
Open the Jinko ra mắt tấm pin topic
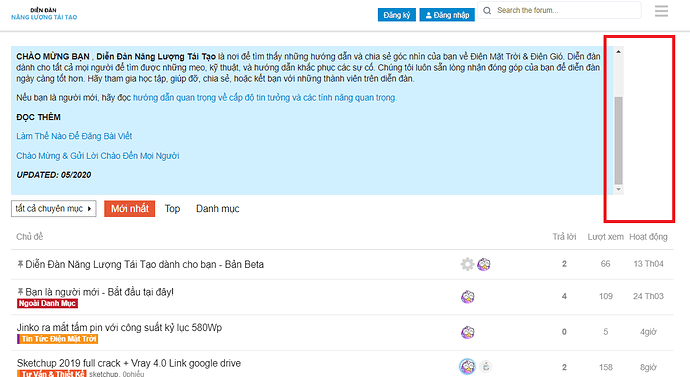point(119,327)
